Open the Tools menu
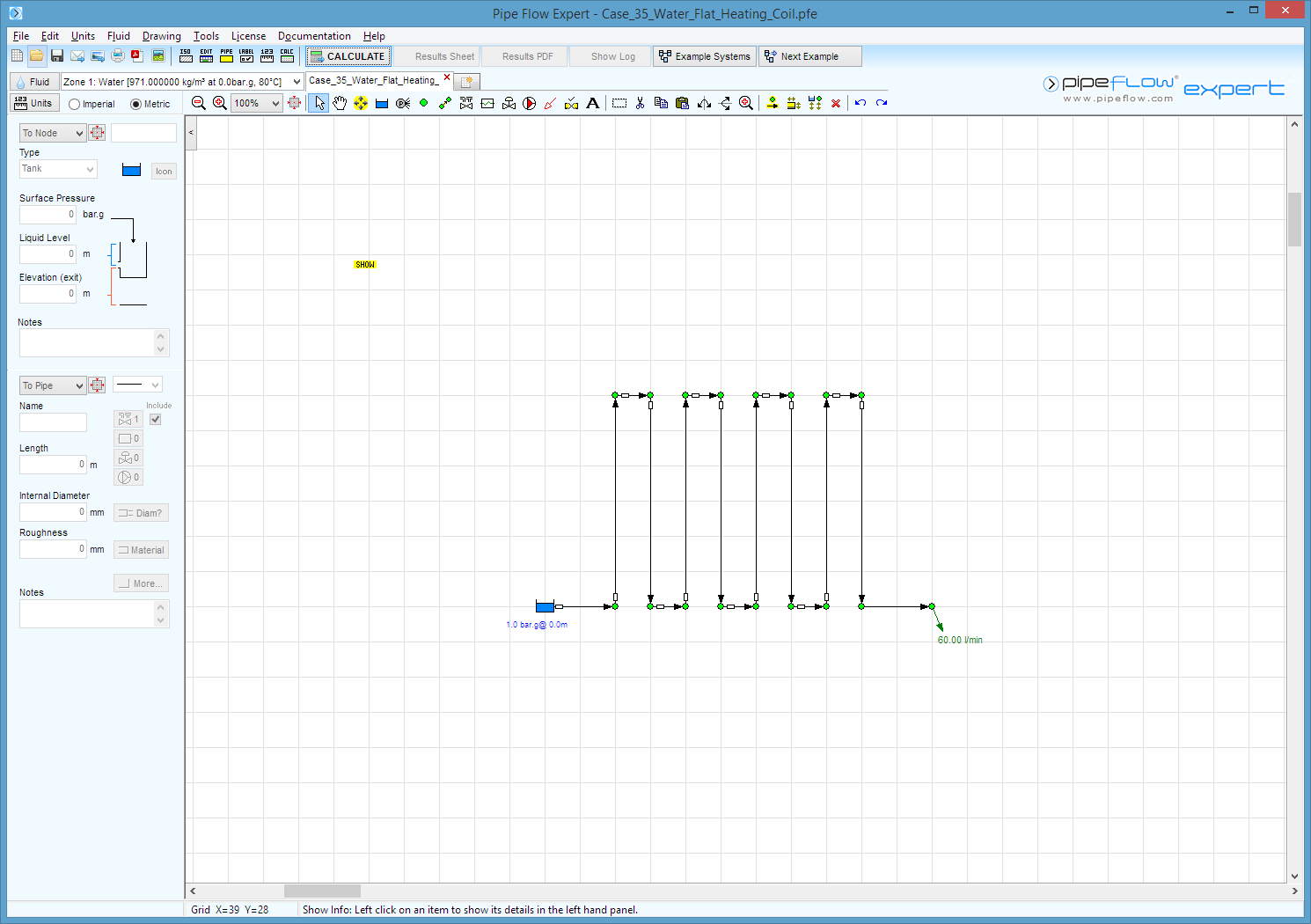Image resolution: width=1311 pixels, height=924 pixels. coord(206,36)
